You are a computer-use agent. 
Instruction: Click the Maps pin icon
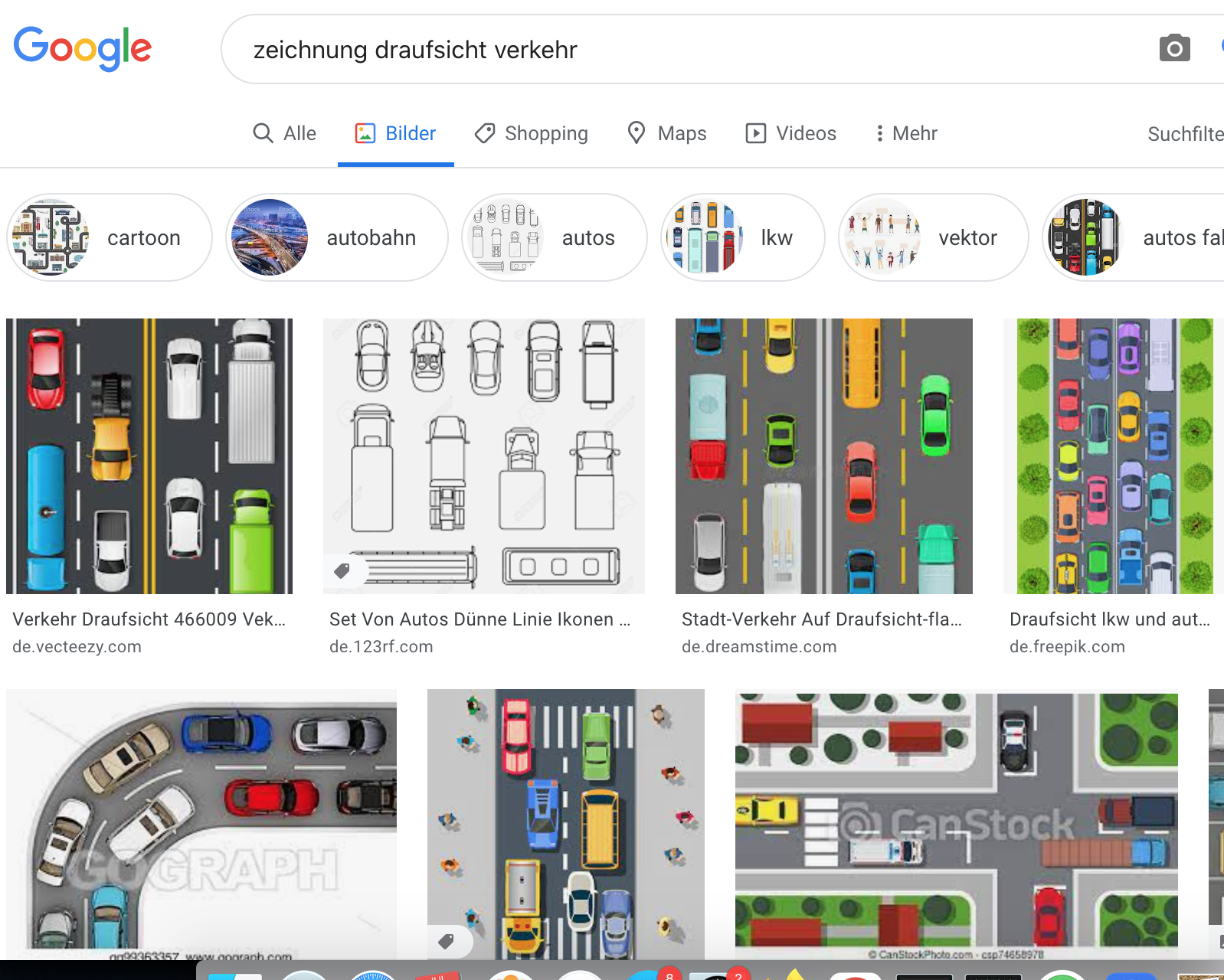(x=636, y=133)
